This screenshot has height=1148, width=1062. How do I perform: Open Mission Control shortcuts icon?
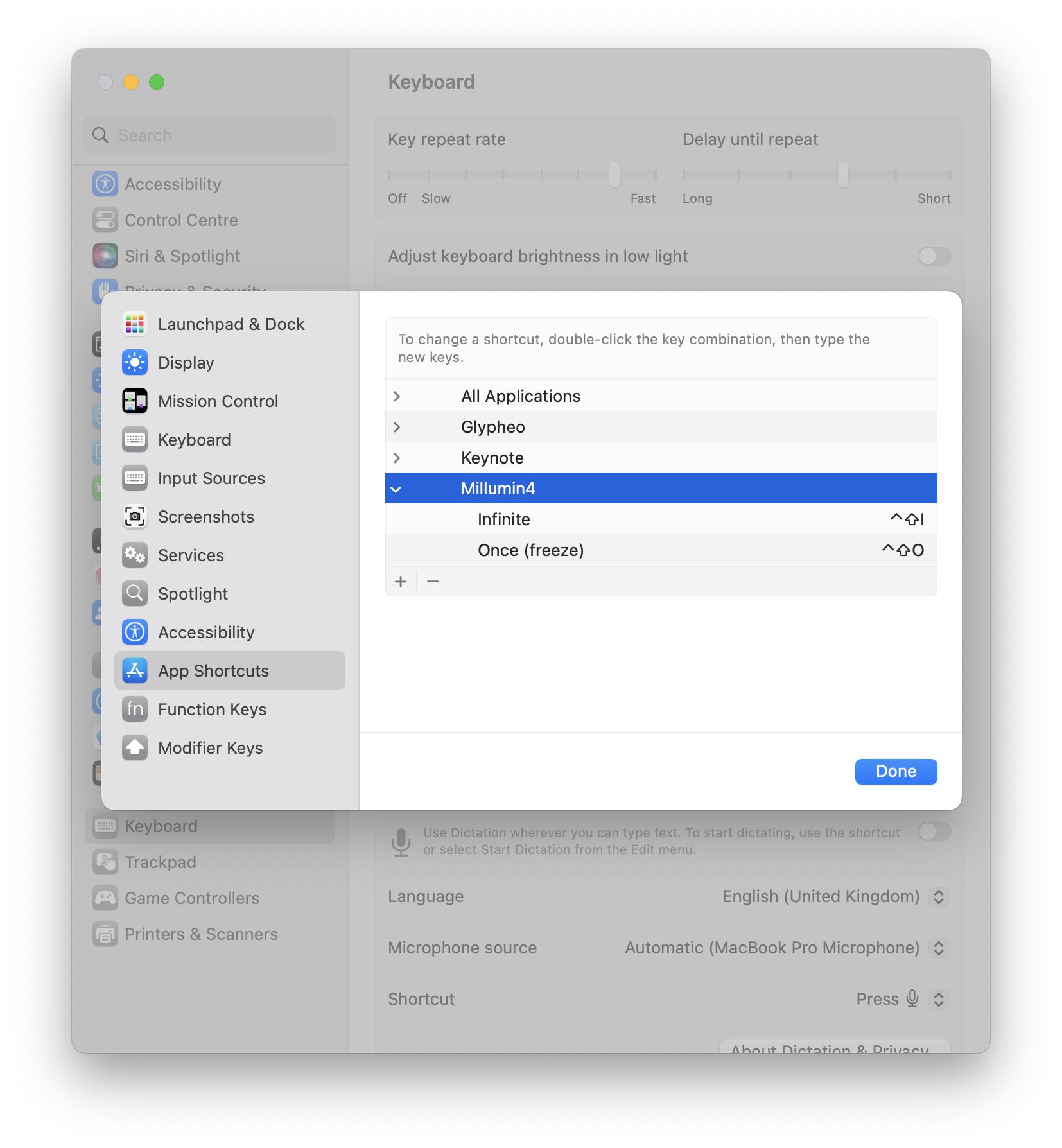(135, 401)
